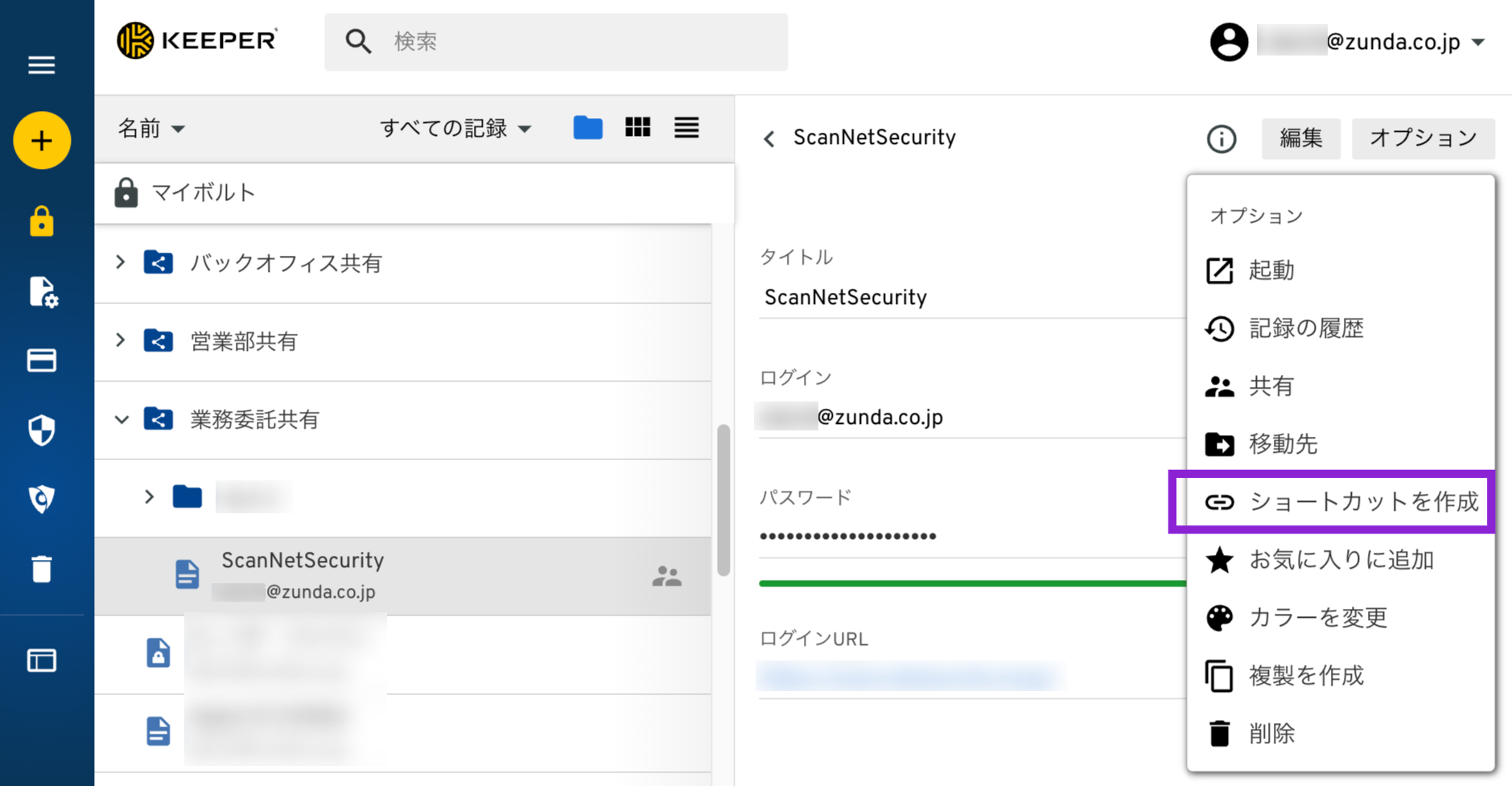This screenshot has width=1512, height=786.
Task: Open the security audit shield icon
Action: (42, 430)
